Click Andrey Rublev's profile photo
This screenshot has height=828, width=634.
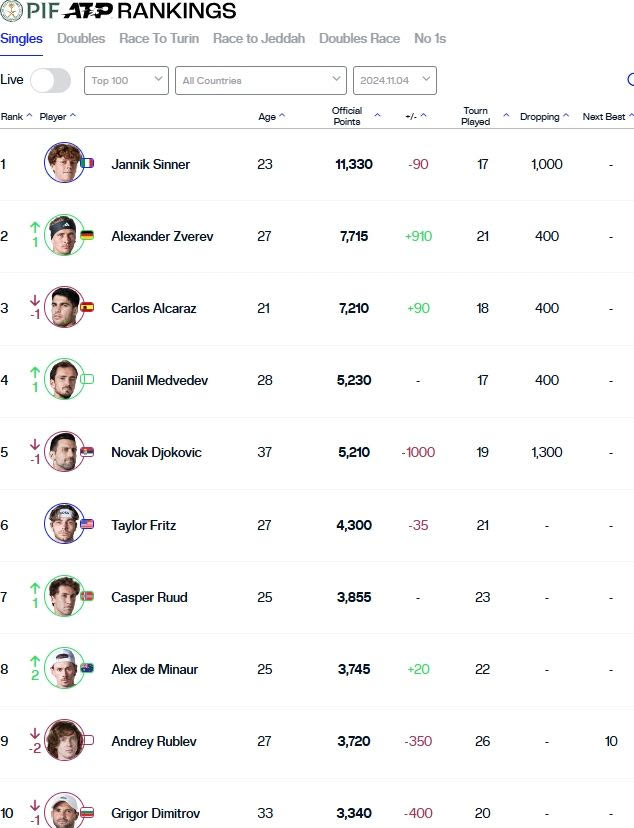(x=64, y=740)
